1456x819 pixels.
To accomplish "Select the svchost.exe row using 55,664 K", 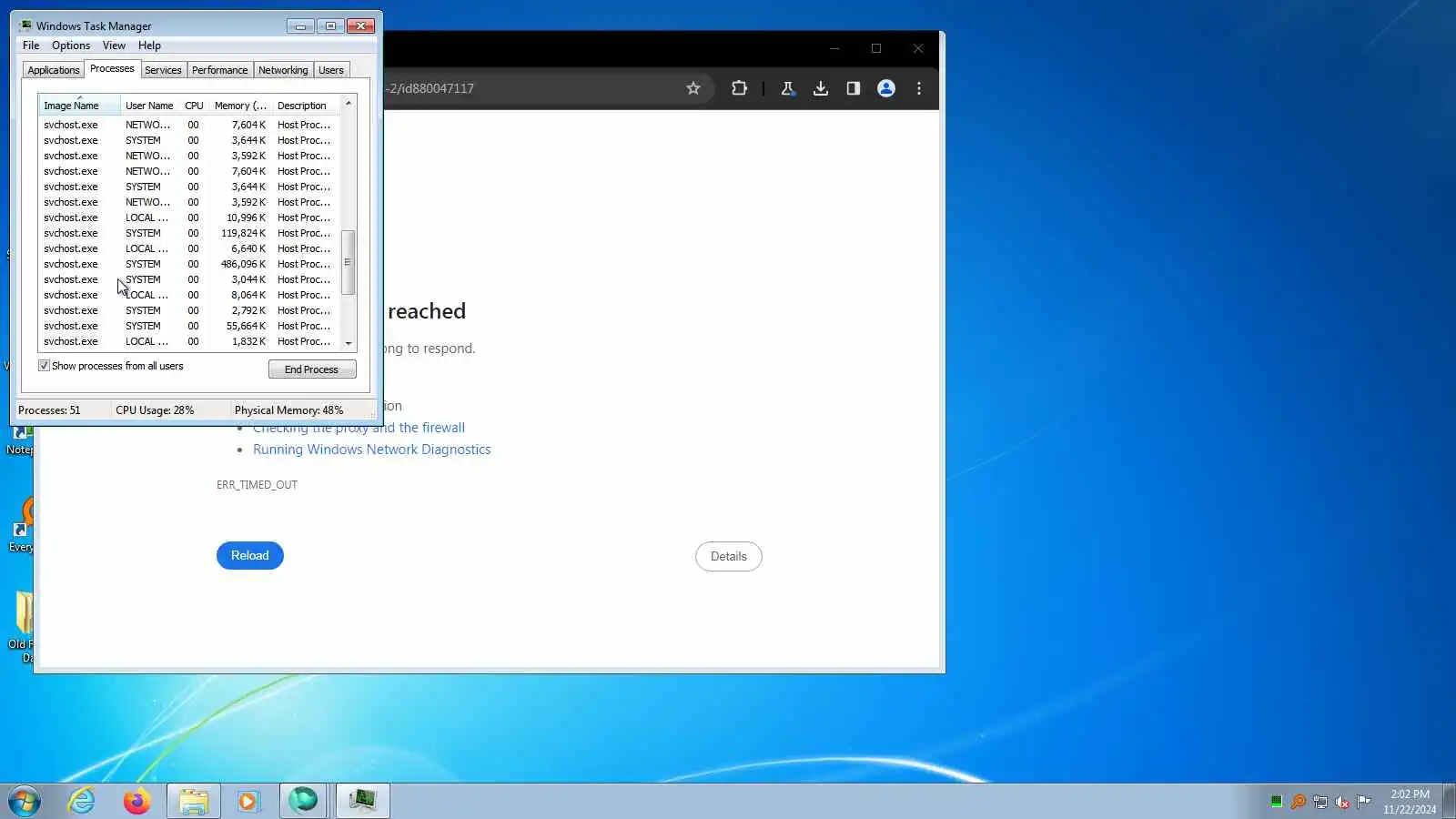I will [x=189, y=326].
